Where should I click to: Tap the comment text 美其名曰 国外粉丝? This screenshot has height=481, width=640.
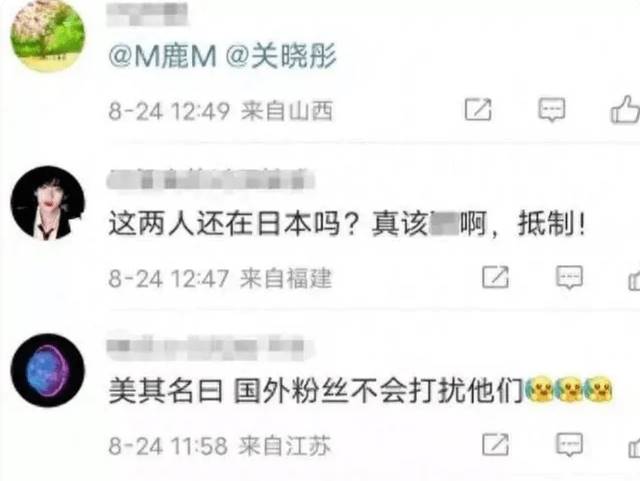pyautogui.click(x=316, y=391)
